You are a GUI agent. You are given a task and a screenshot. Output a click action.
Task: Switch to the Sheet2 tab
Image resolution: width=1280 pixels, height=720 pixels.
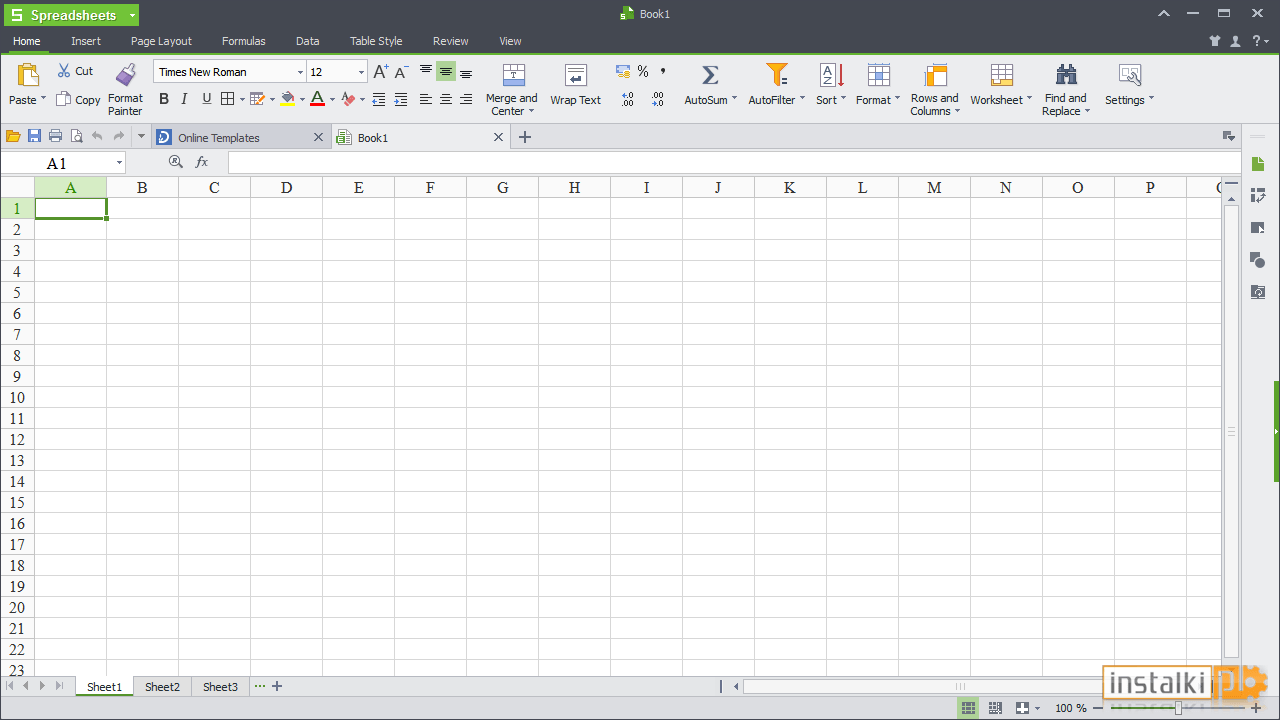(x=162, y=687)
